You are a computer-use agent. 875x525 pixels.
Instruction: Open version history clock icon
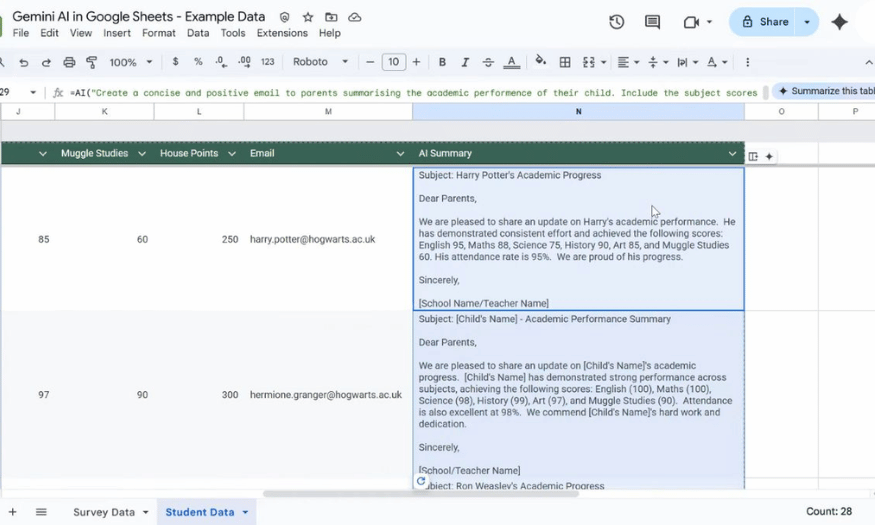point(617,22)
